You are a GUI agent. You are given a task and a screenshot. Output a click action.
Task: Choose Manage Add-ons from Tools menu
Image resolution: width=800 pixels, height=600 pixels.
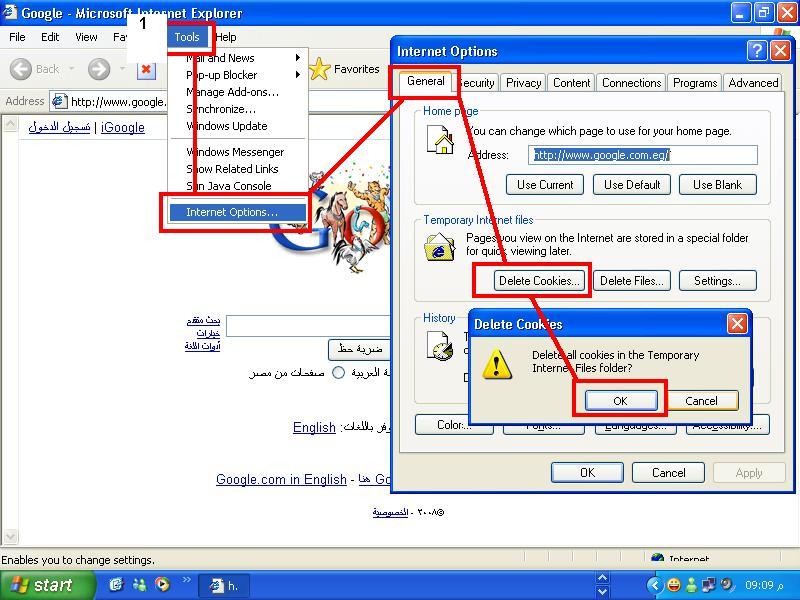click(x=232, y=92)
